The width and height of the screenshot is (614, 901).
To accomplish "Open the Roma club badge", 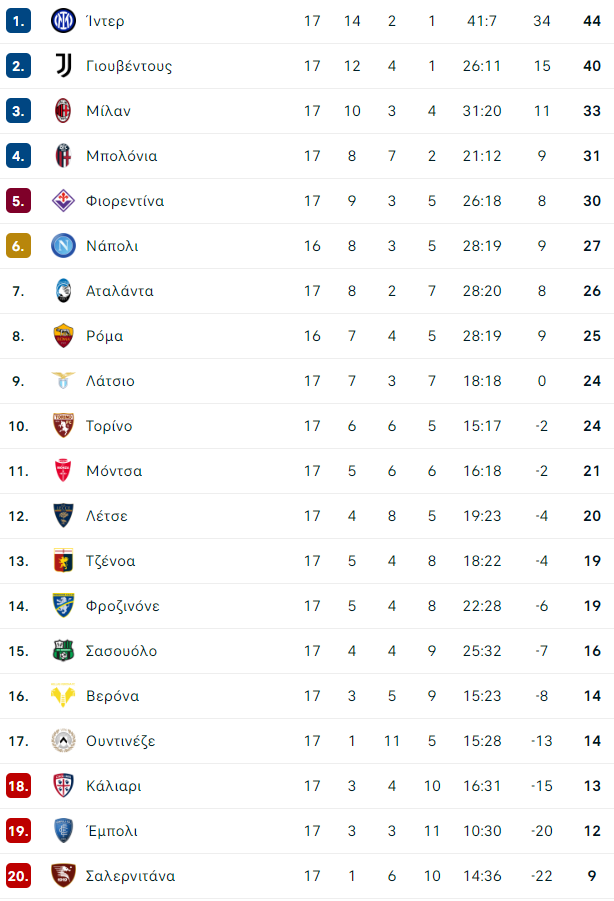I will (x=63, y=336).
